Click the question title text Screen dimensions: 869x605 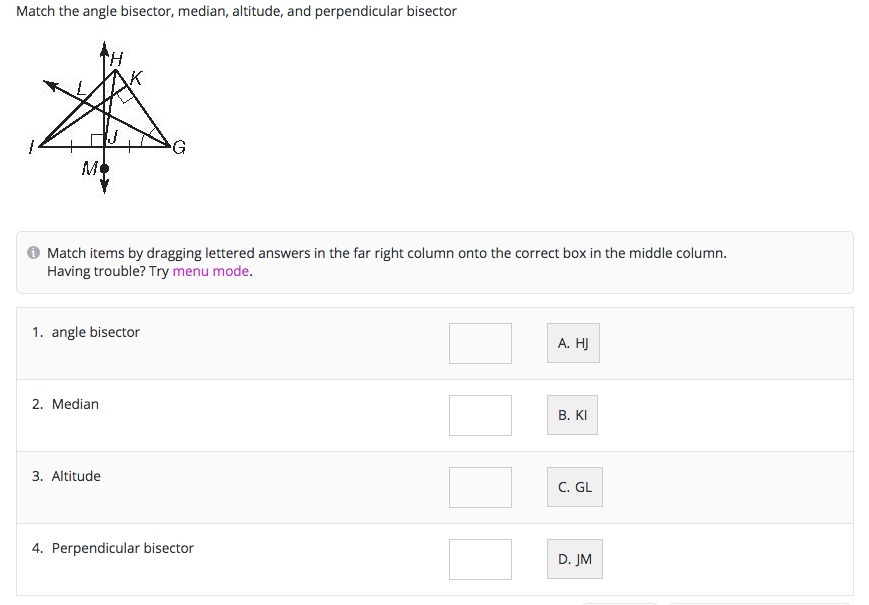(x=237, y=11)
